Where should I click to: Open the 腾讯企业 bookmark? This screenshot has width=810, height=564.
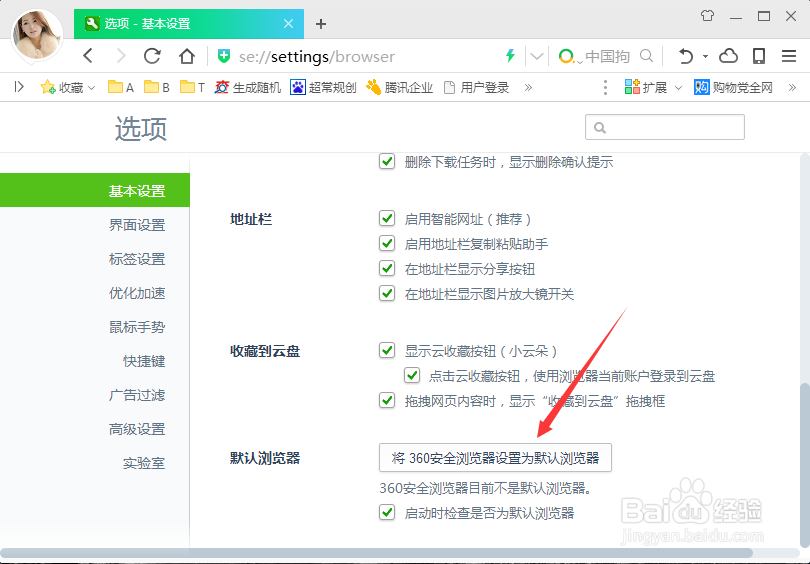click(x=399, y=87)
